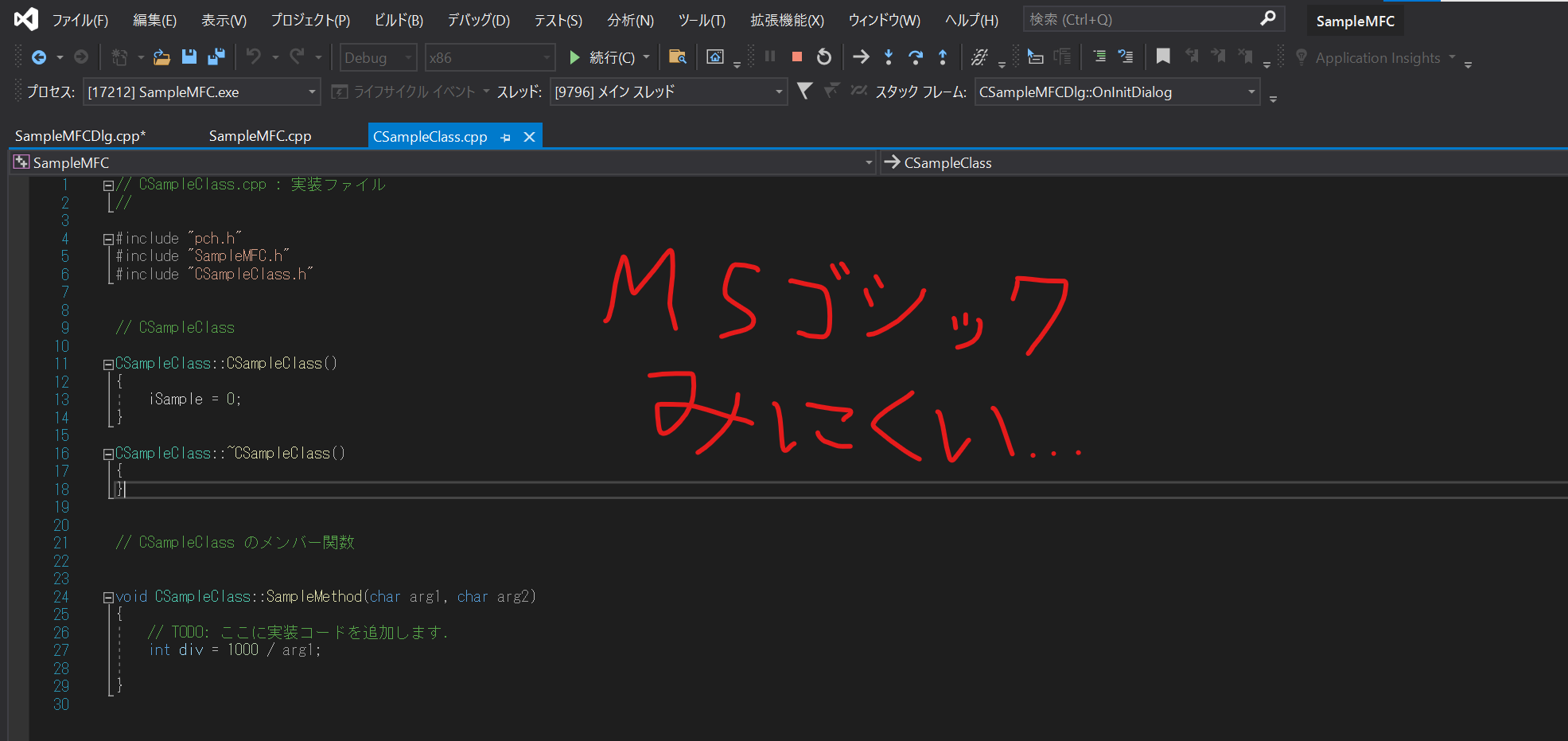Image resolution: width=1568 pixels, height=741 pixels.
Task: Click the Step Out debug icon
Action: point(943,57)
